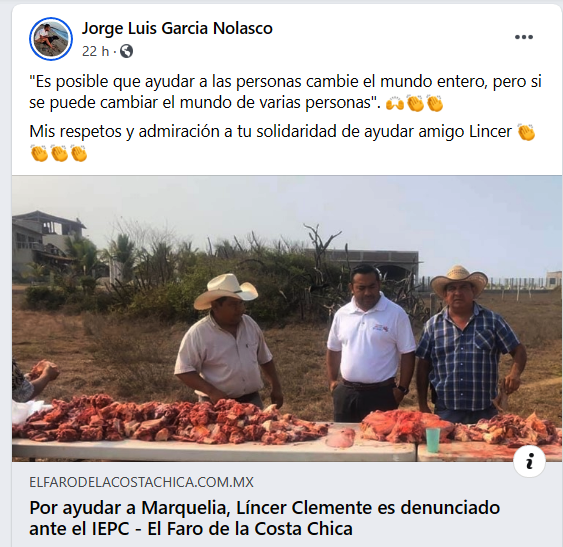Image resolution: width=563 pixels, height=547 pixels.
Task: Open Jorge Luis Garcia Nolasco's profile picture
Action: tap(51, 39)
